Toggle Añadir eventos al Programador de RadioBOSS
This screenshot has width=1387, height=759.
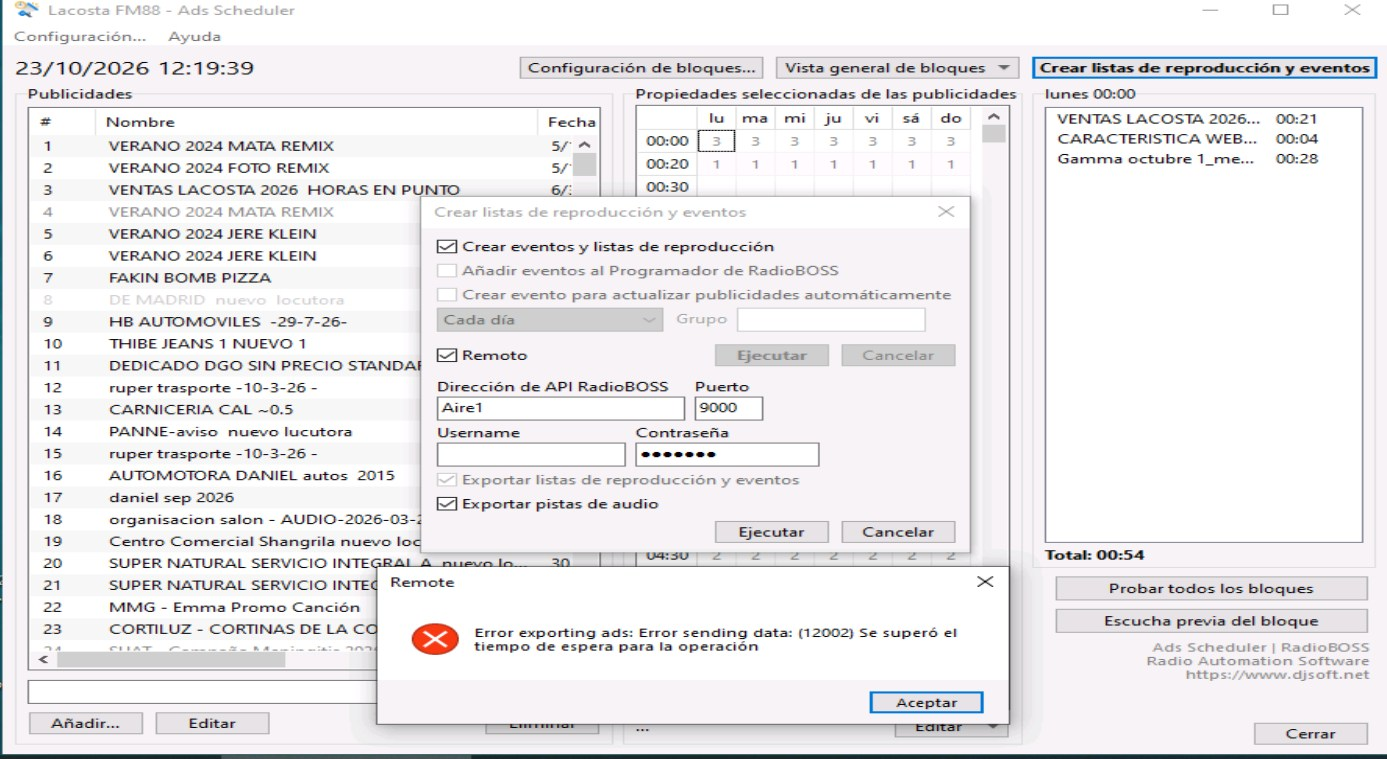click(x=446, y=271)
